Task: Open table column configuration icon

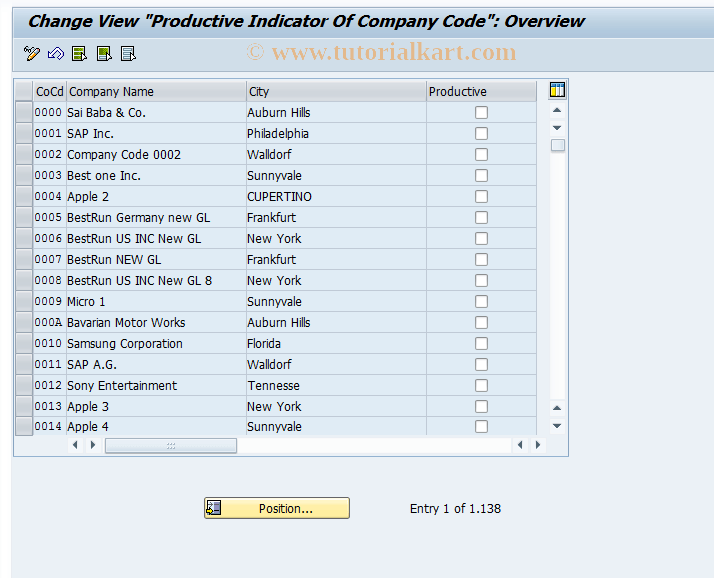Action: click(x=557, y=90)
